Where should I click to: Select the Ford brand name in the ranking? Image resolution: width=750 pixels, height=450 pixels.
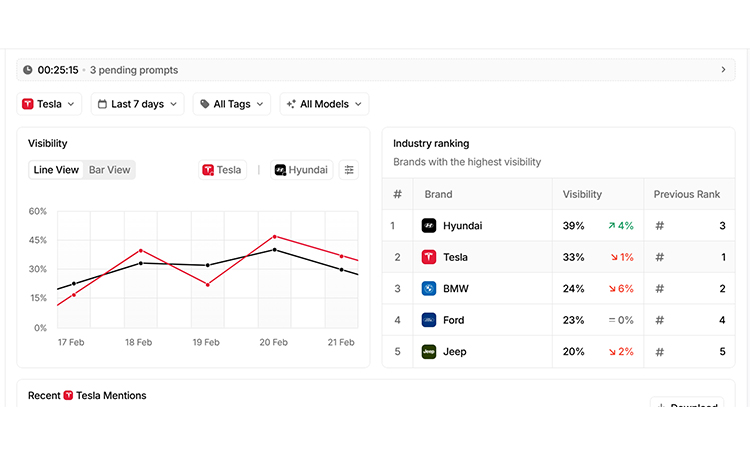click(x=453, y=320)
